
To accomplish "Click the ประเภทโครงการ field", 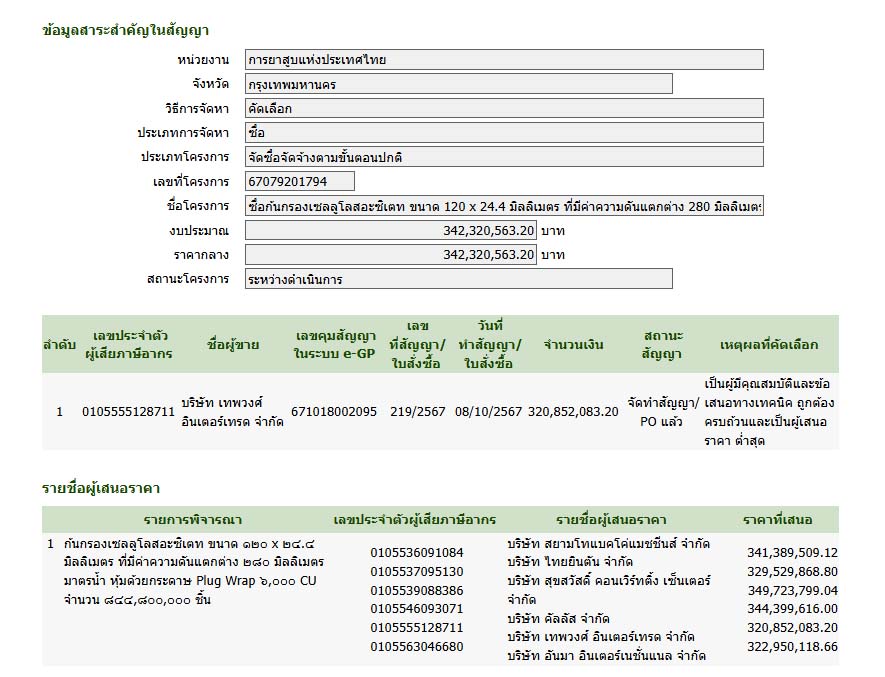I will pos(504,157).
